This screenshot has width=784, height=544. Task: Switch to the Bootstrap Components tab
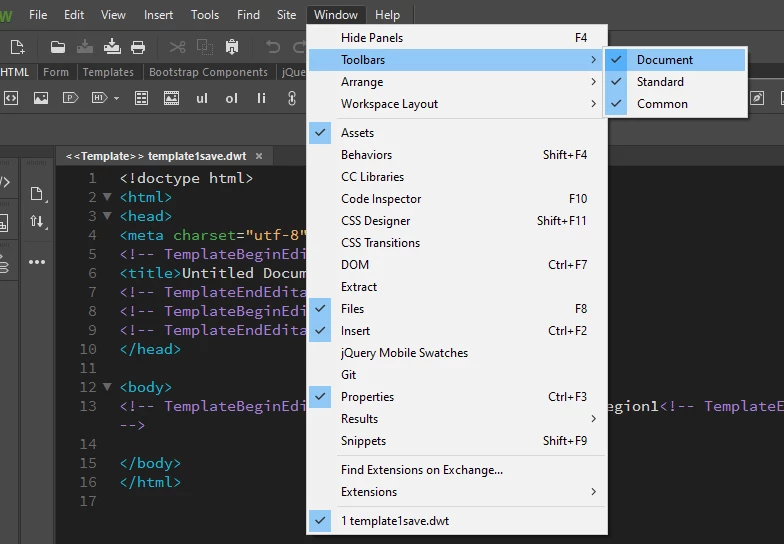(x=208, y=72)
